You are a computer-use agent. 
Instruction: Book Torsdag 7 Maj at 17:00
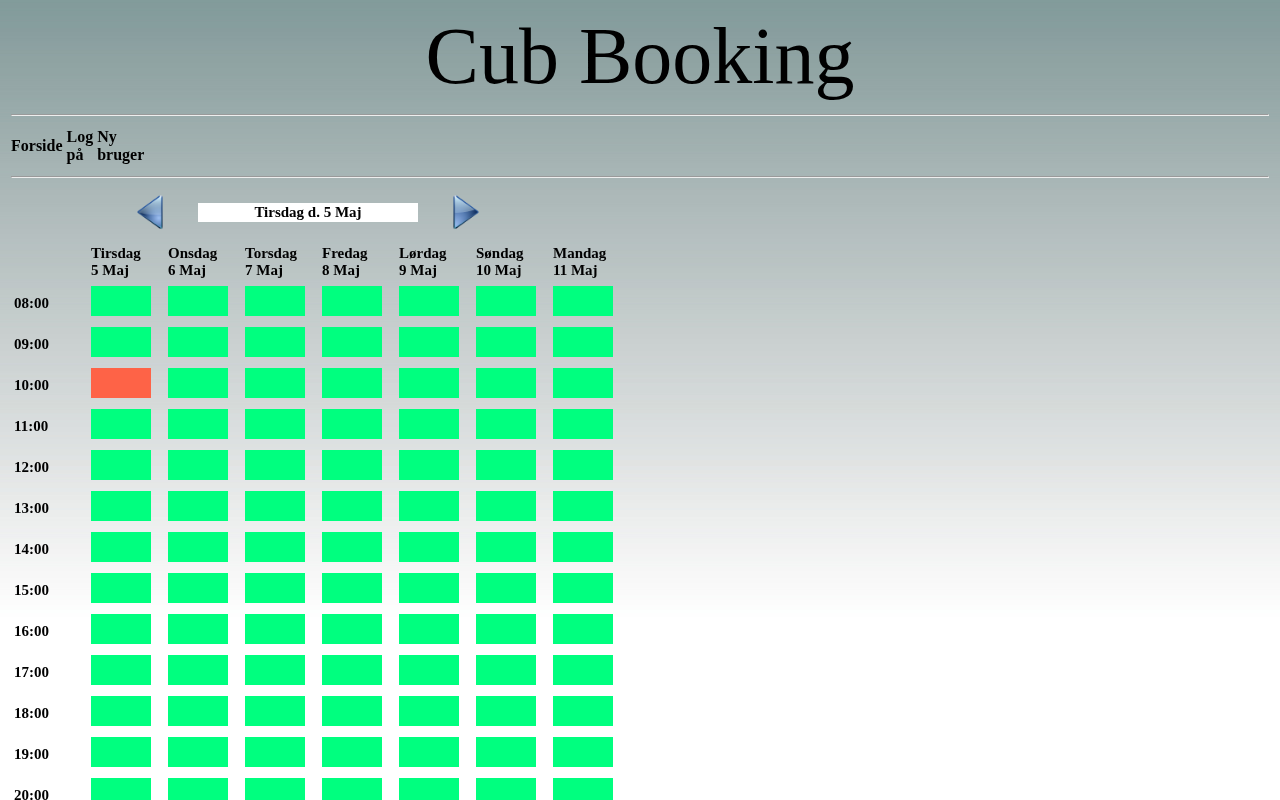pos(275,670)
